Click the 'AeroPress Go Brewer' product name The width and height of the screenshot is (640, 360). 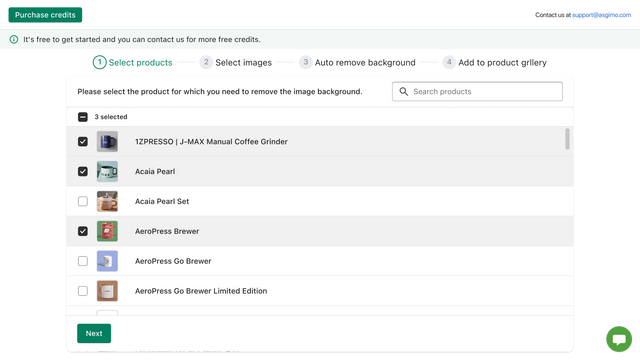click(x=173, y=261)
